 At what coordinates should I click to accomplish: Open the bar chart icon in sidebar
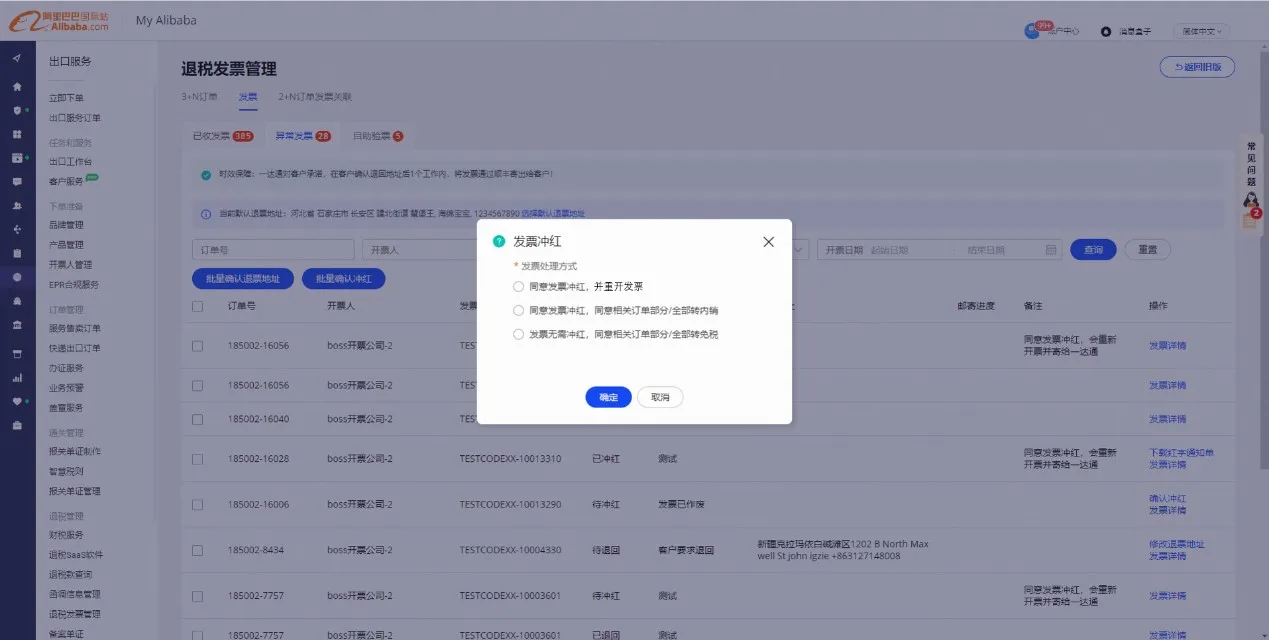(17, 378)
